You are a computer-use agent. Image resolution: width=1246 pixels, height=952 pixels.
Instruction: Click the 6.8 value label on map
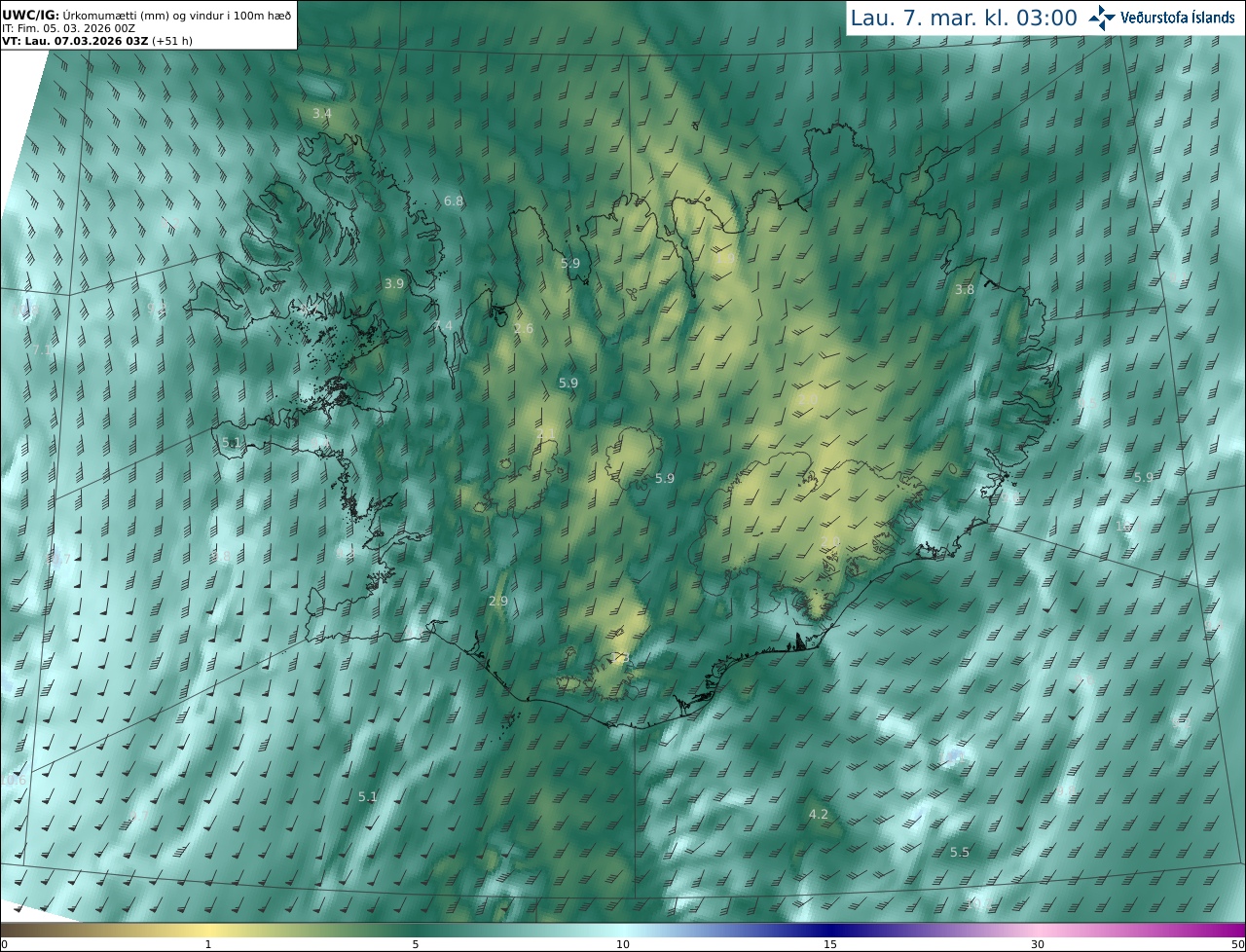(454, 201)
